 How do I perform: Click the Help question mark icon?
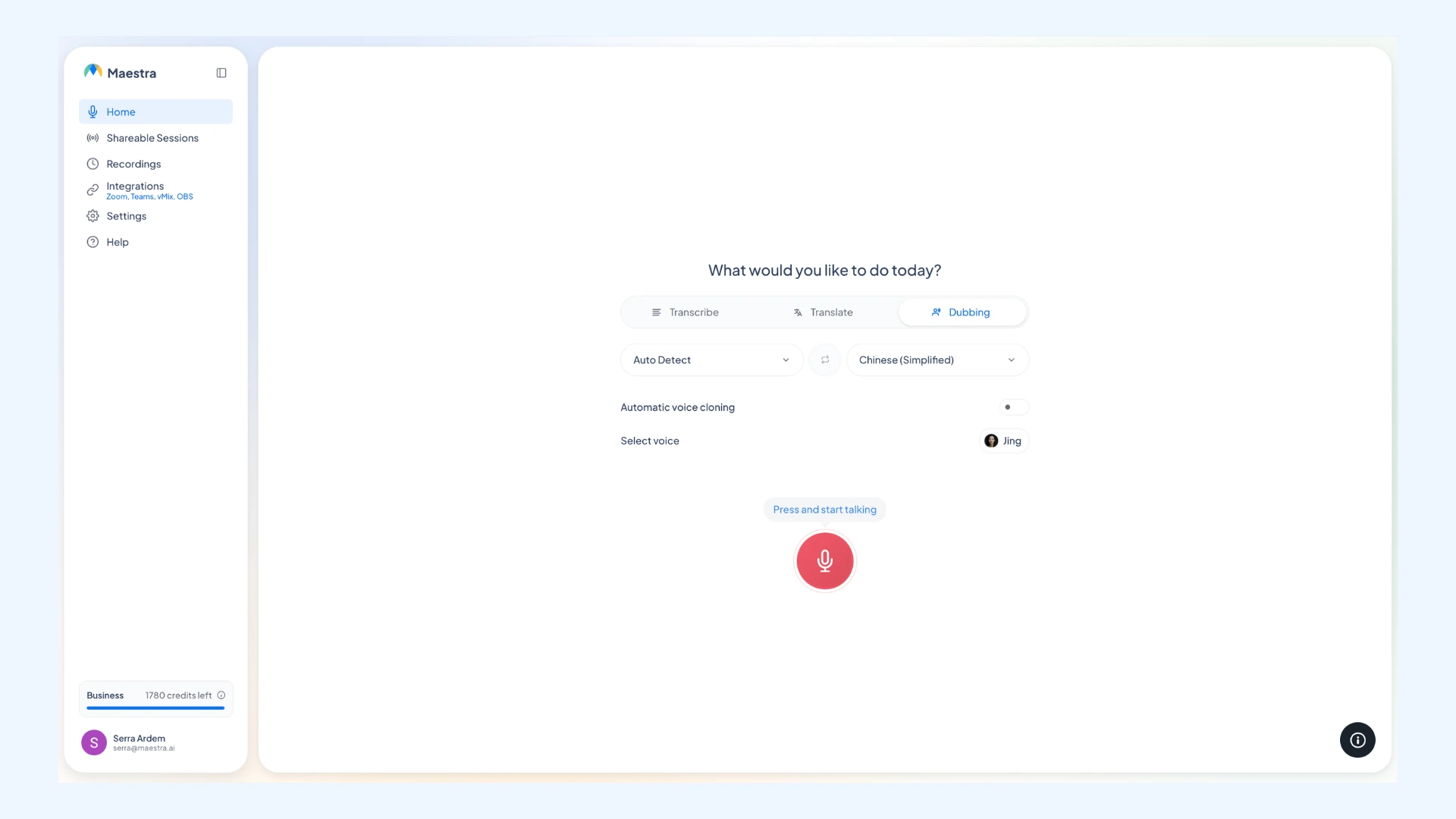point(93,242)
